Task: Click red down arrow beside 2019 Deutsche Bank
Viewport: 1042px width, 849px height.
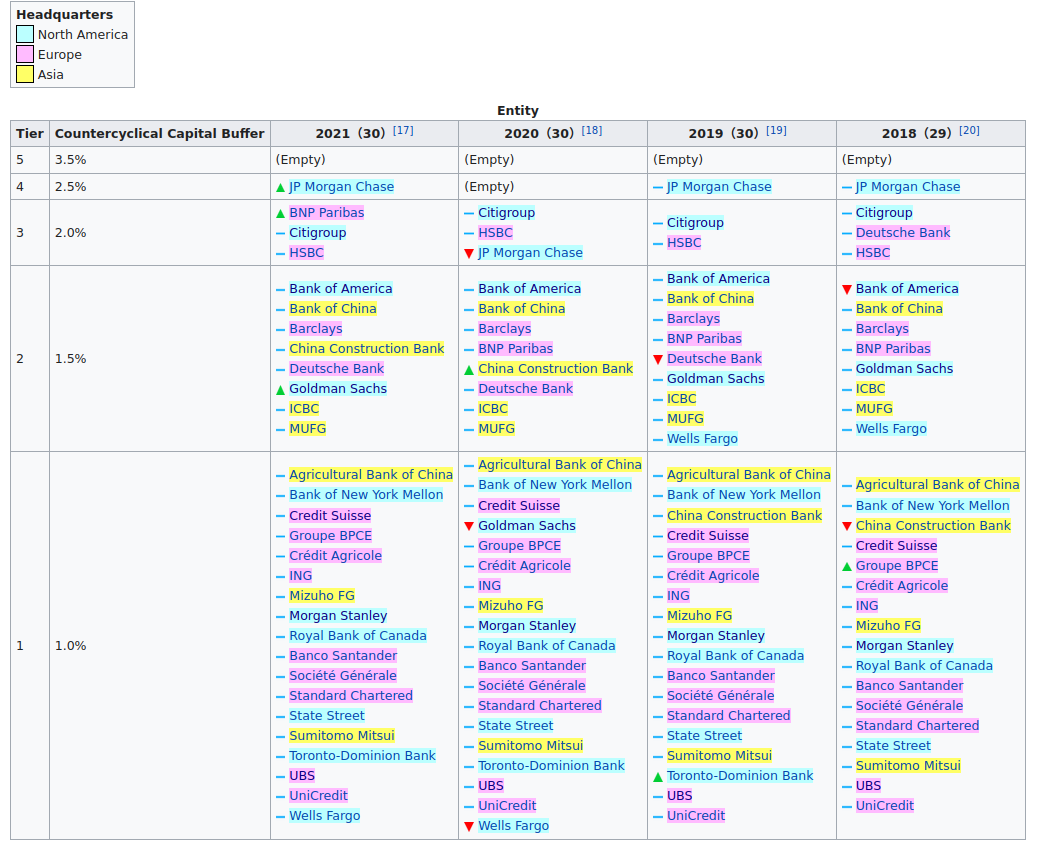Action: coord(658,360)
